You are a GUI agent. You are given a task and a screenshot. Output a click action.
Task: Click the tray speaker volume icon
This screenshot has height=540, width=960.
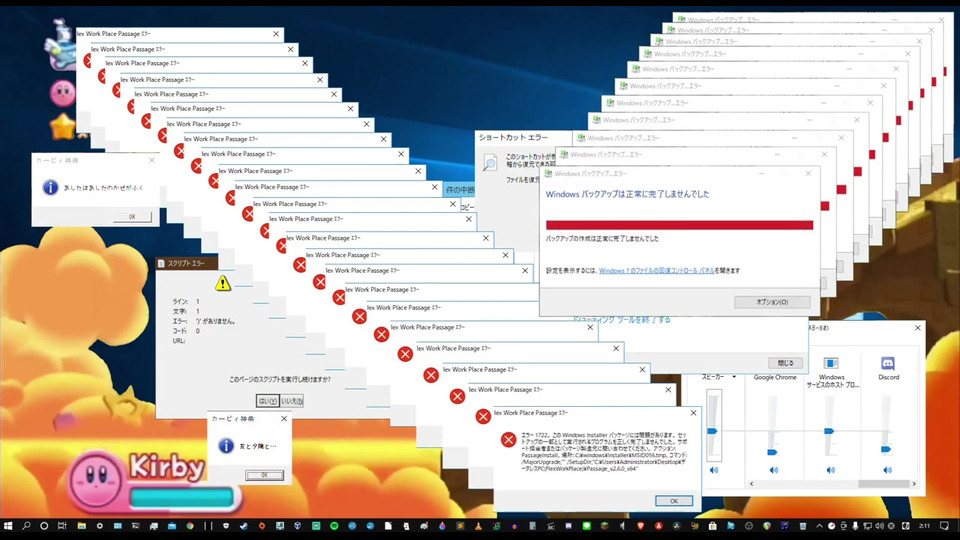[x=879, y=526]
